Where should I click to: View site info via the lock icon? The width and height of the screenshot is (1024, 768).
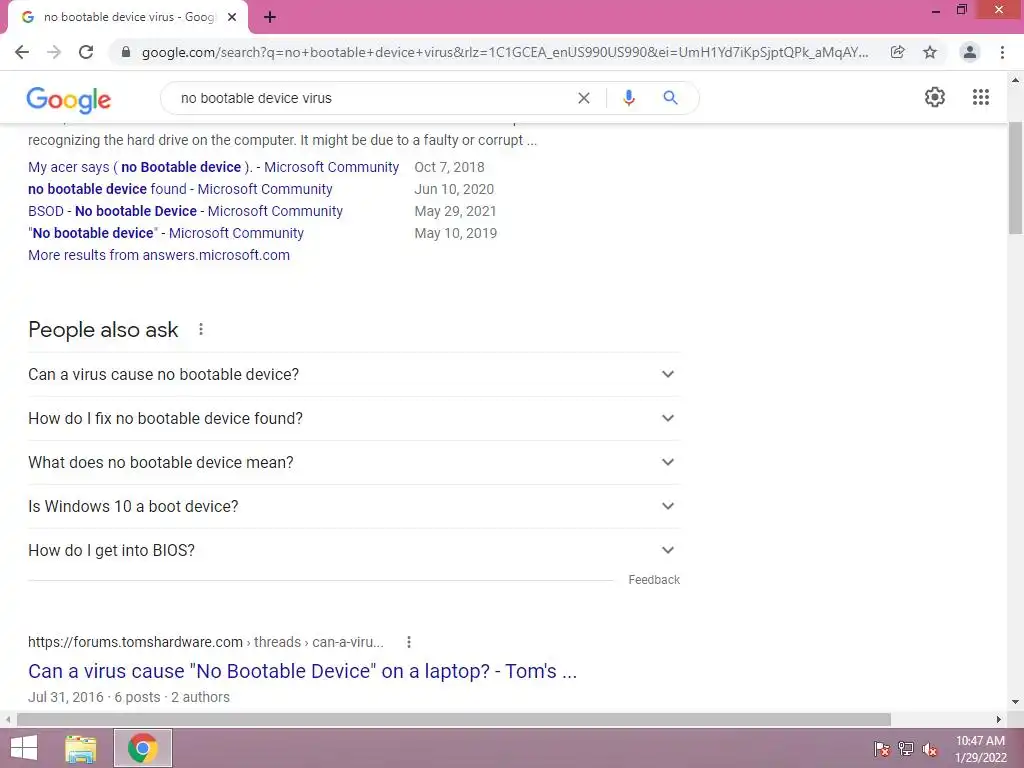click(x=126, y=52)
